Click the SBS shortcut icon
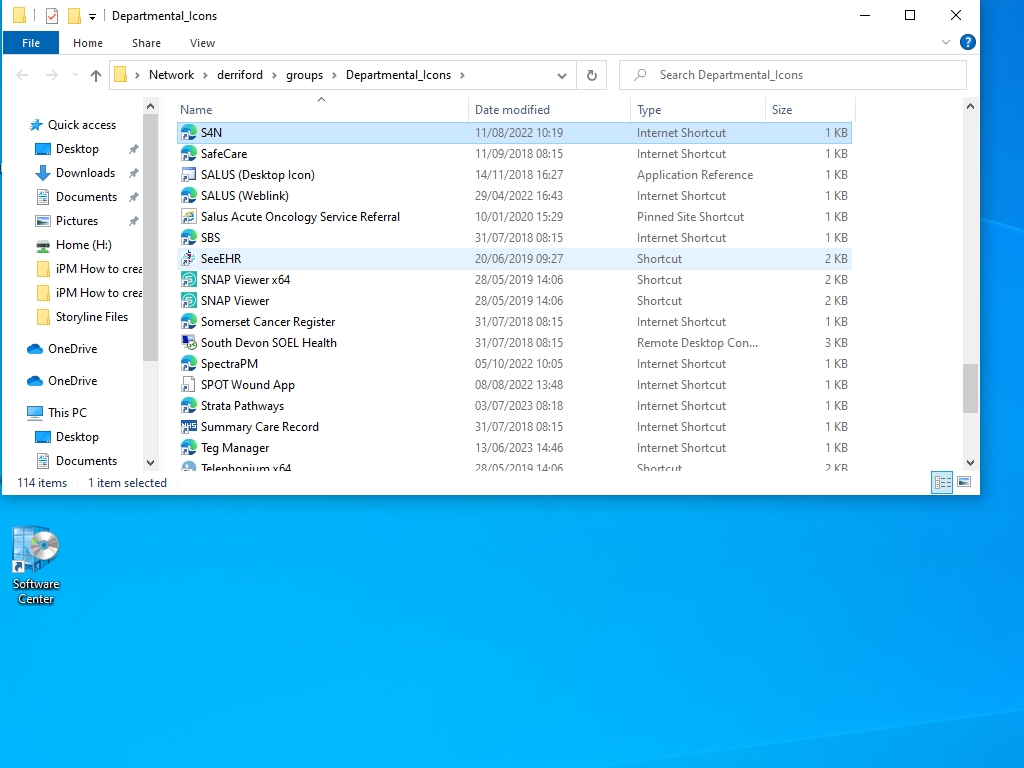1024x768 pixels. coord(189,237)
